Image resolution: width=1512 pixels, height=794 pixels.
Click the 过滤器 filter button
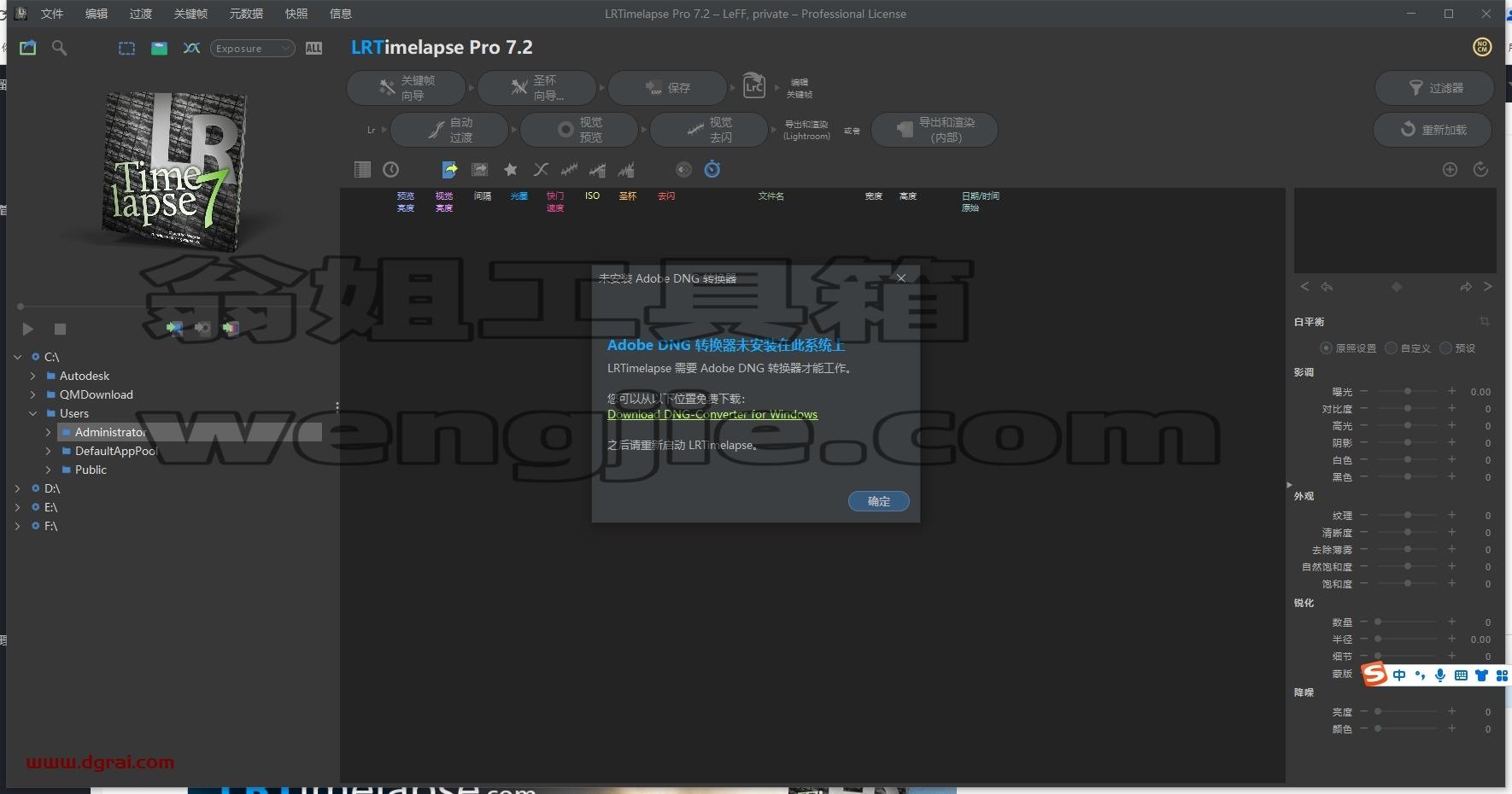1434,88
